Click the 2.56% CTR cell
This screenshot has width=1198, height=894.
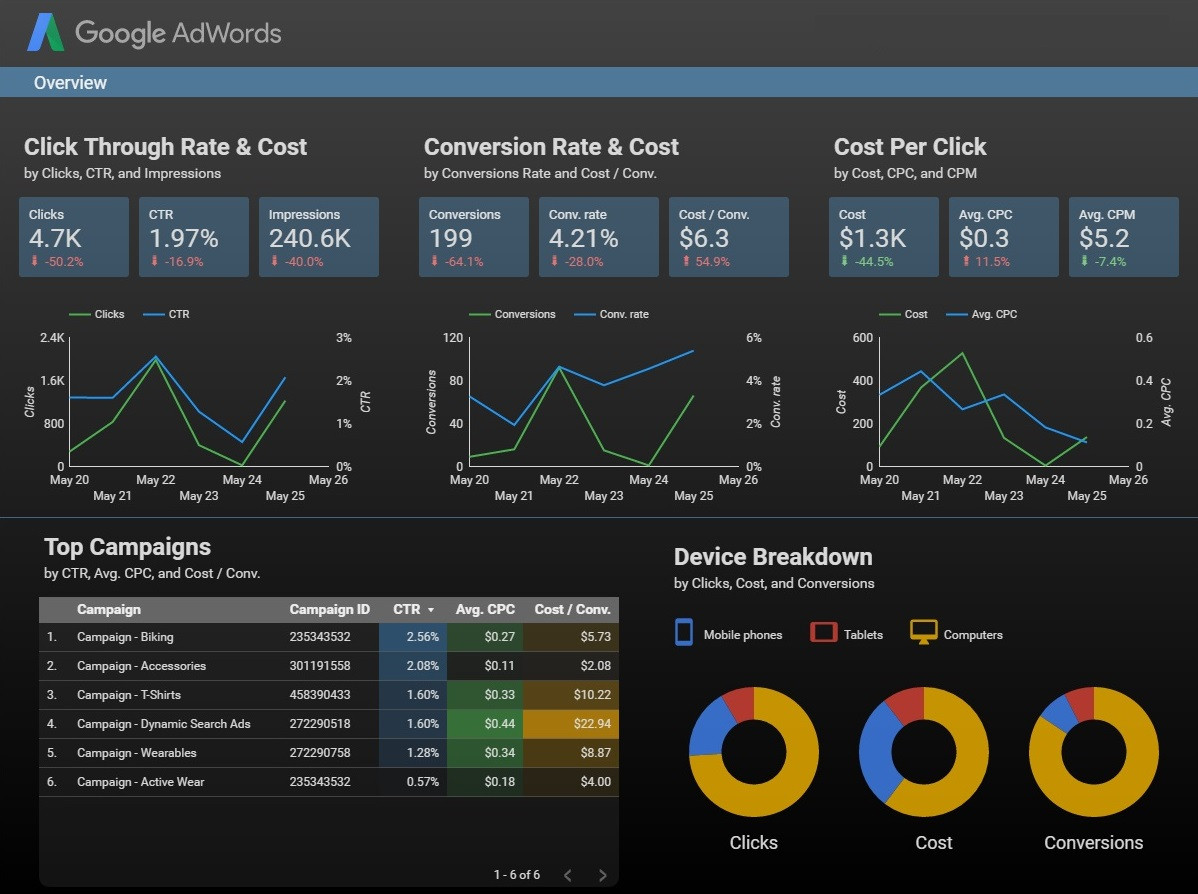(413, 636)
